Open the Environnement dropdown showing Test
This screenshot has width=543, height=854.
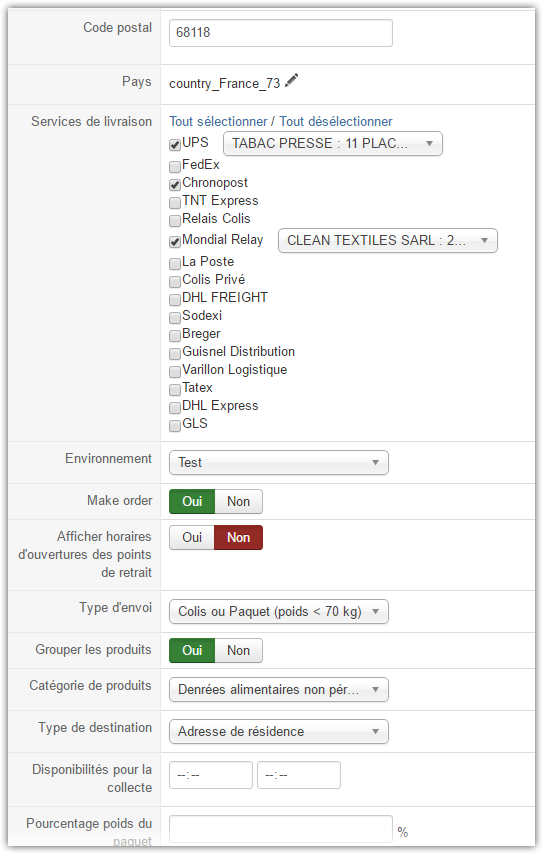click(279, 462)
